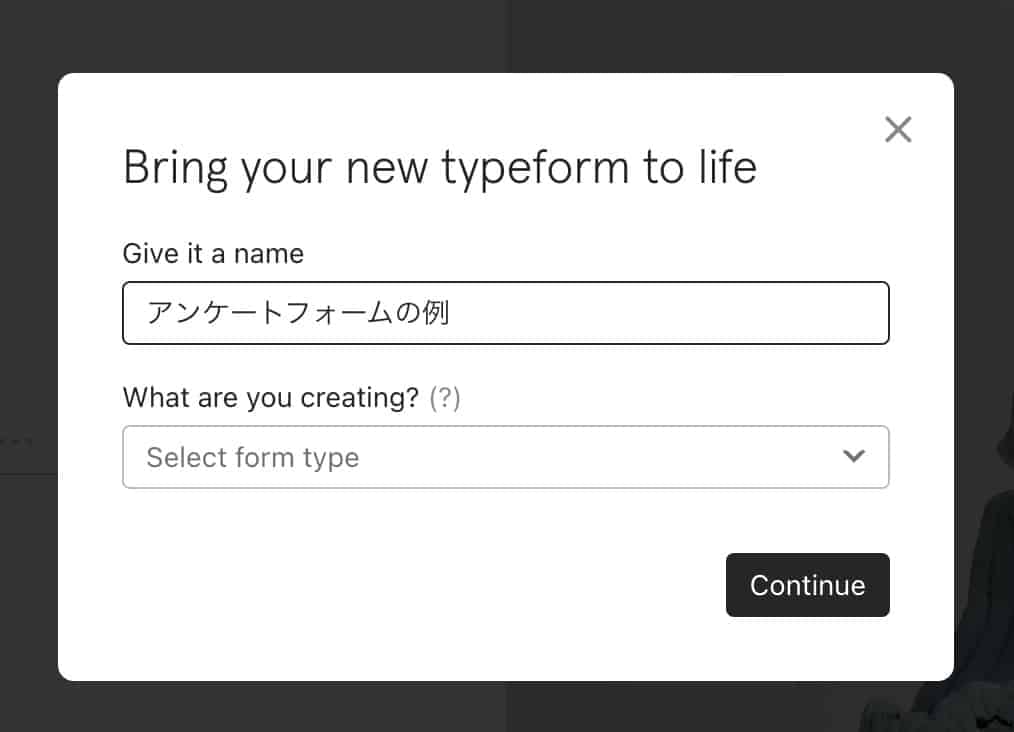Open the "Select form type" dropdown

(505, 457)
